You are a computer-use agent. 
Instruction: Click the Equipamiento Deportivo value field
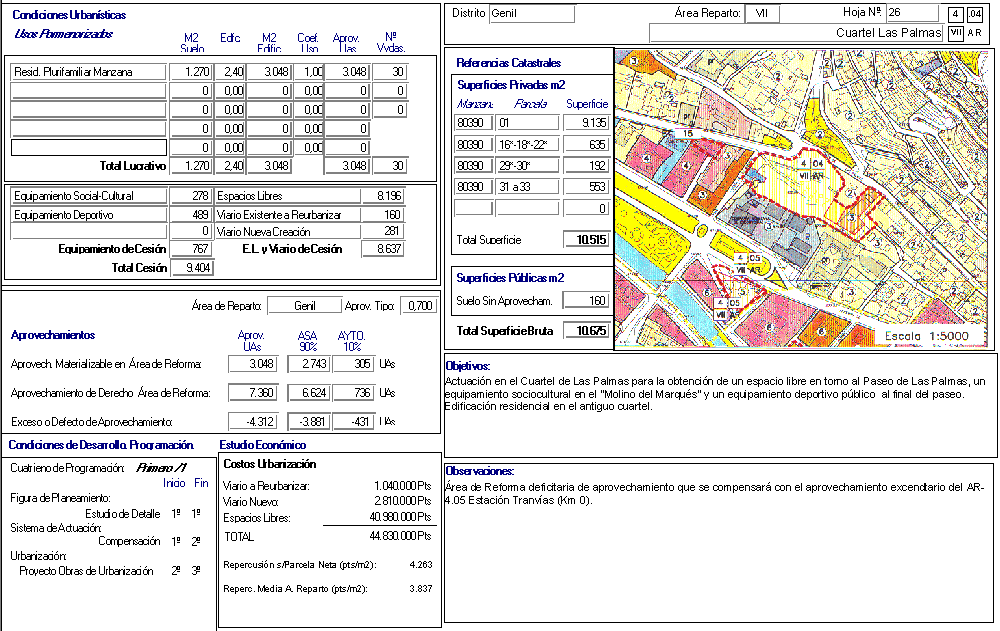[190, 214]
